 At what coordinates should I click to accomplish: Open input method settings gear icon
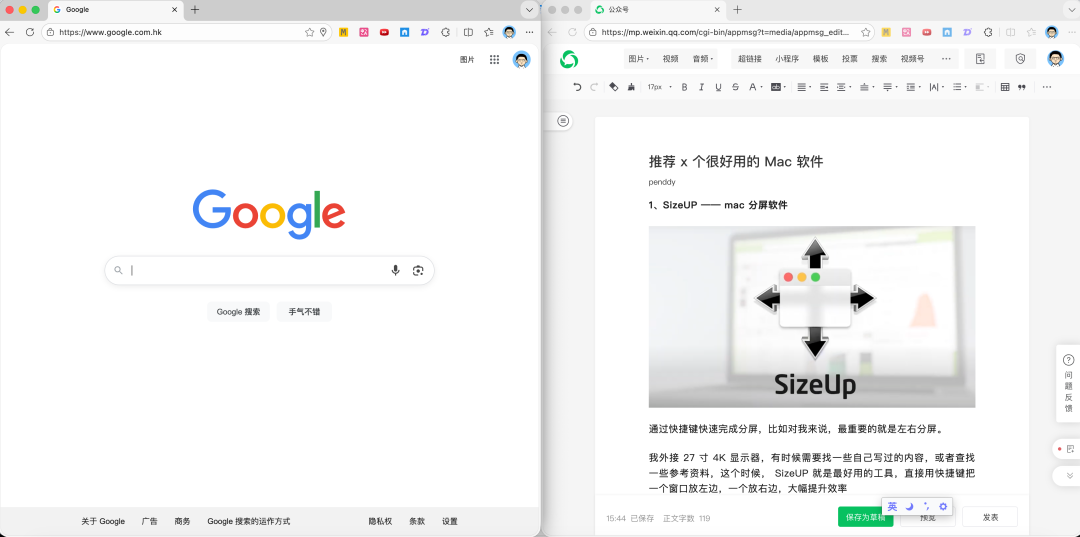click(x=943, y=506)
